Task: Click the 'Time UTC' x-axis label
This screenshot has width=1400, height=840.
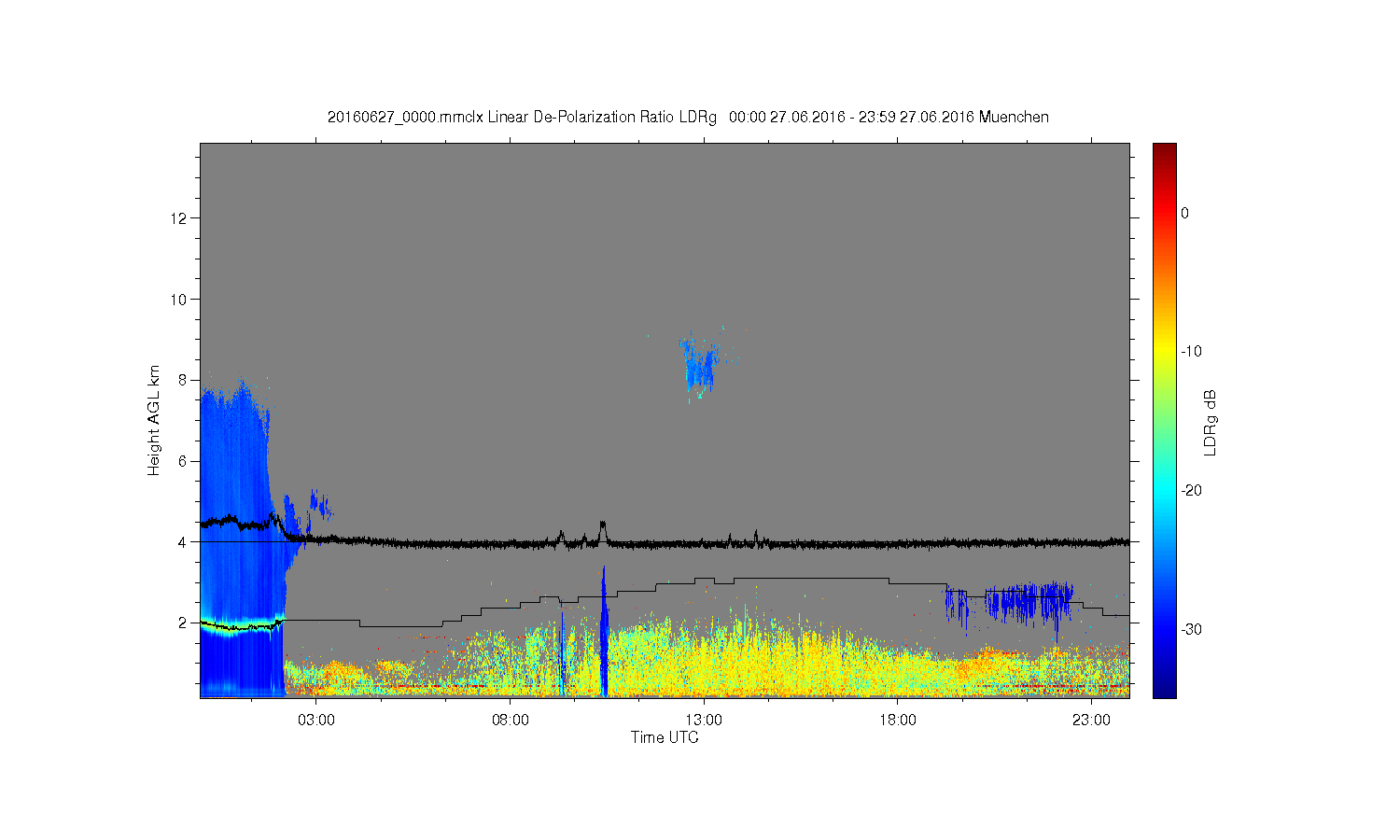Action: [x=665, y=737]
